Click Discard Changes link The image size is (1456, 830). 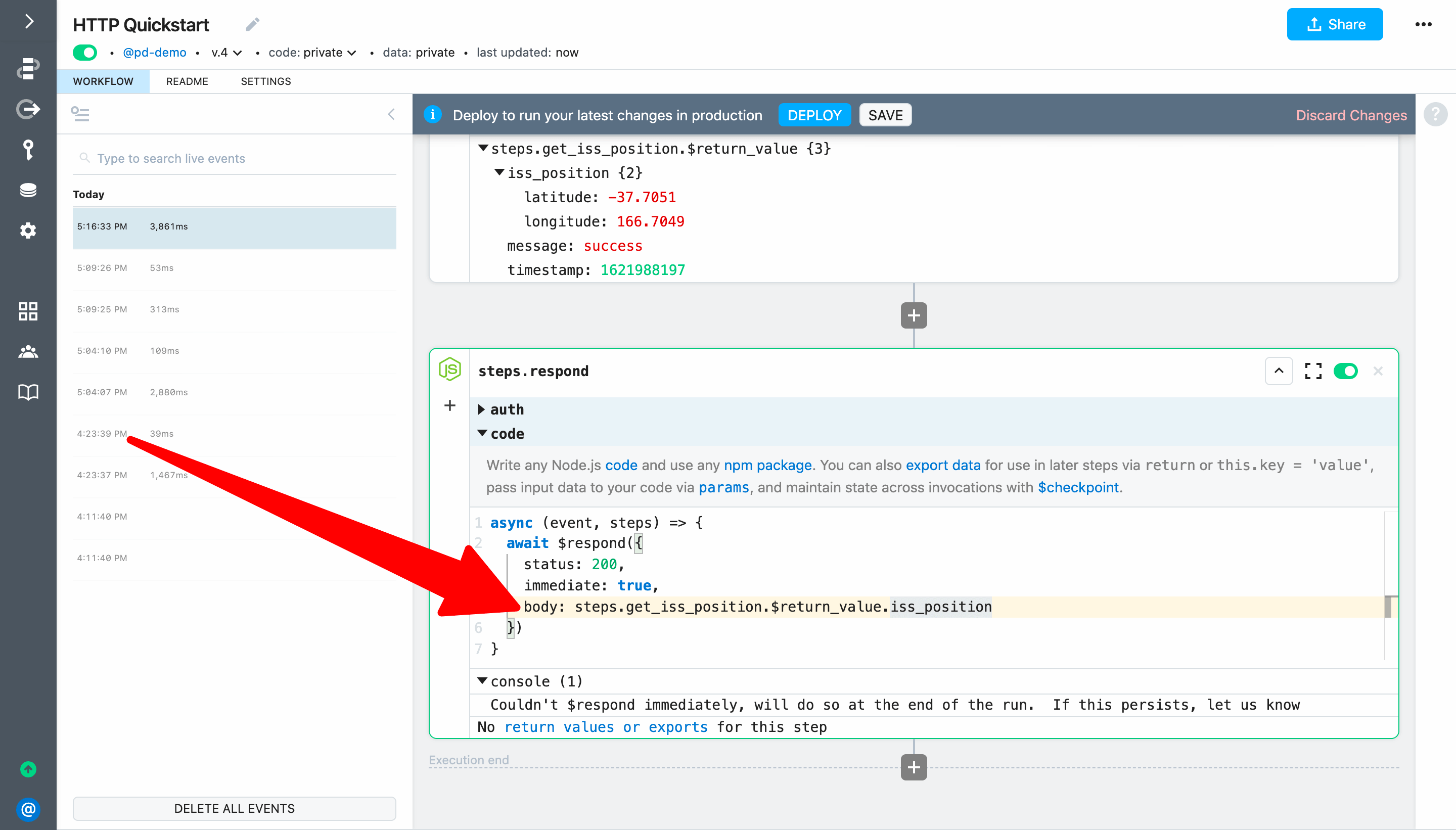[x=1351, y=115]
